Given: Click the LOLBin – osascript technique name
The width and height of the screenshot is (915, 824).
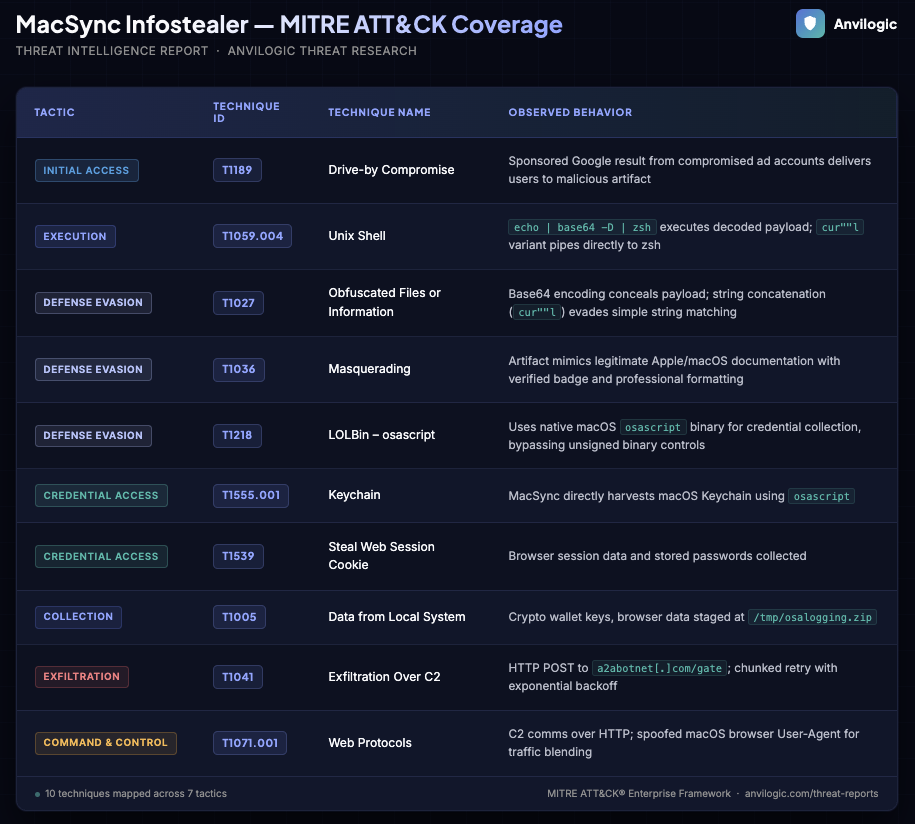Looking at the screenshot, I should [382, 435].
